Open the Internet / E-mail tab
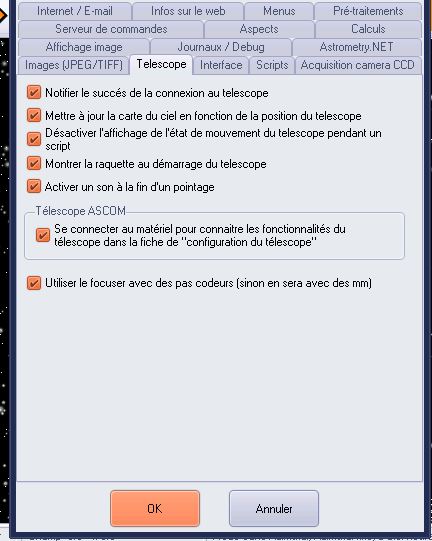This screenshot has width=432, height=541. tap(75, 11)
